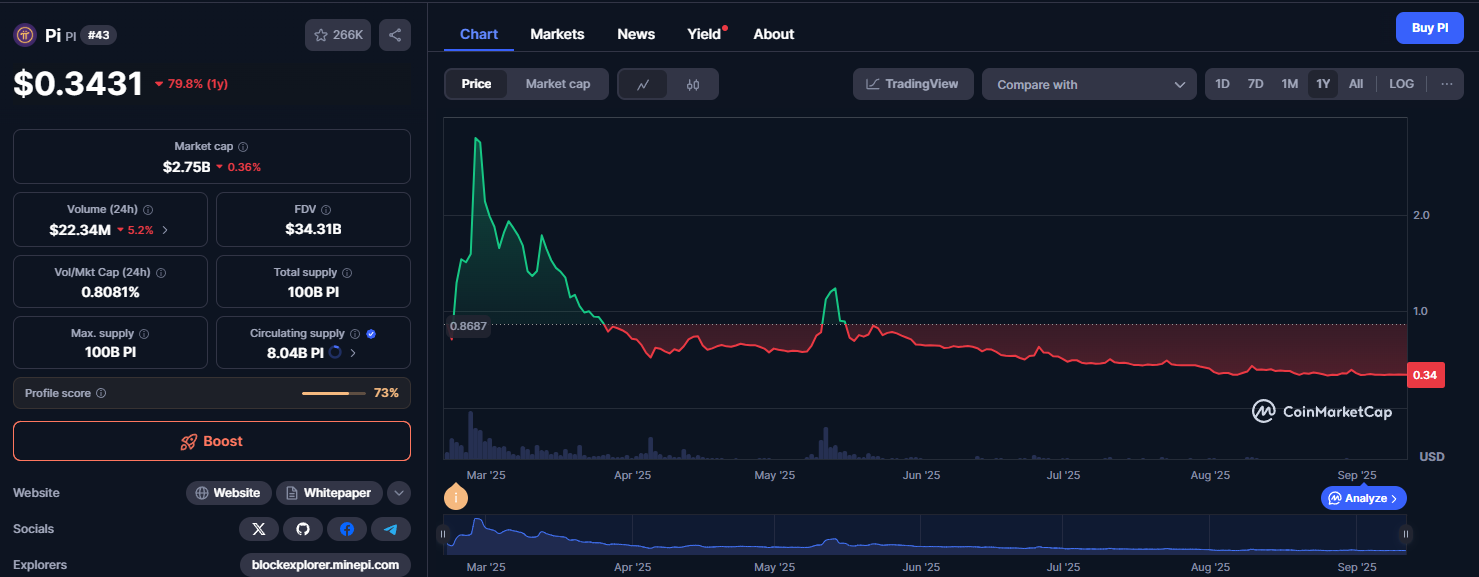Select the candlestick chart icon
The width and height of the screenshot is (1479, 577).
point(692,84)
